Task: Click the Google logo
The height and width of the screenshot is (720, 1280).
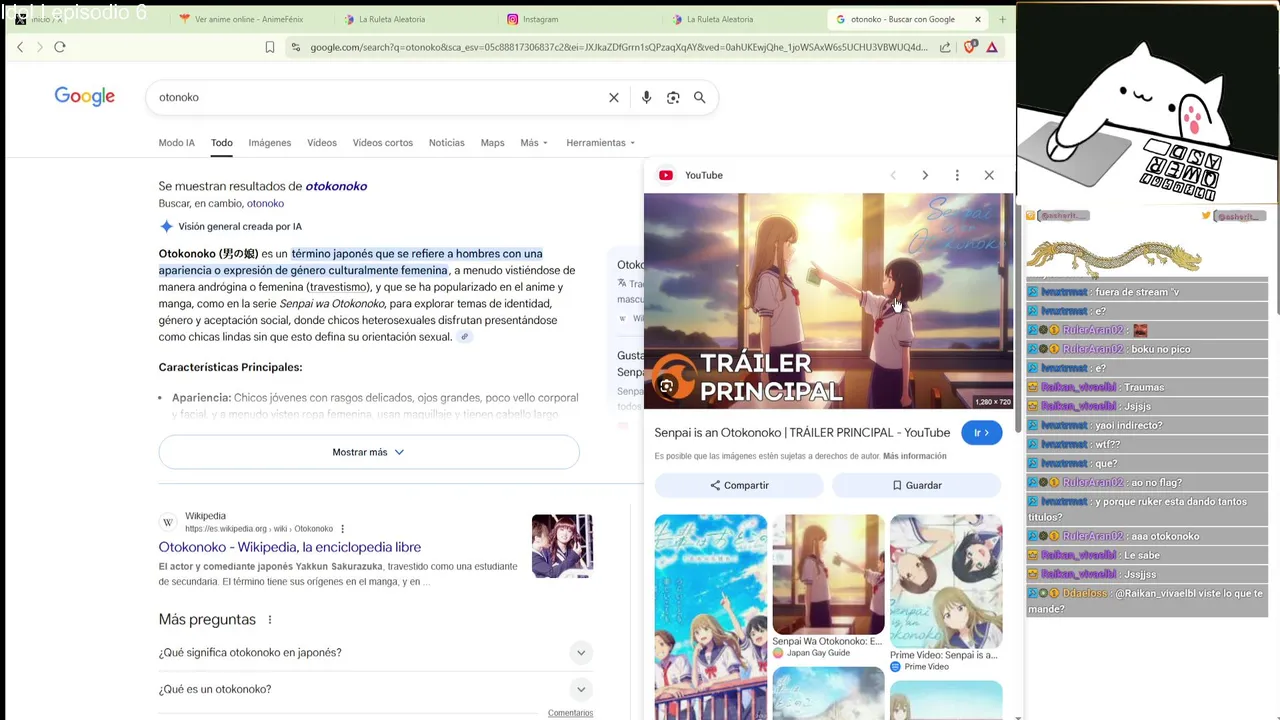Action: (x=85, y=96)
